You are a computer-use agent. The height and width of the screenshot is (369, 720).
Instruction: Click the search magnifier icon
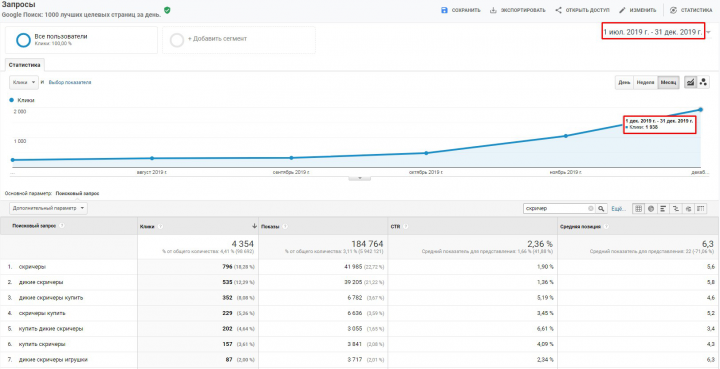pyautogui.click(x=602, y=208)
